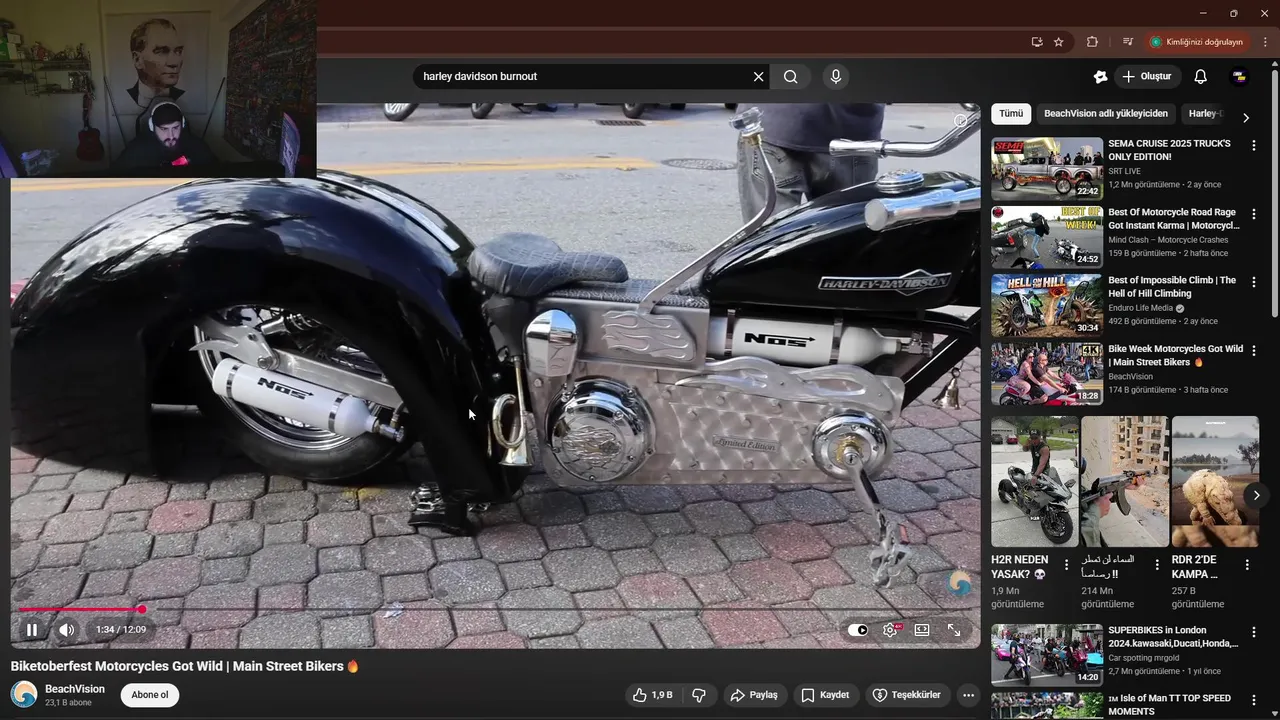The width and height of the screenshot is (1280, 720).
Task: Bookmark the page with star icon
Action: tap(1059, 42)
